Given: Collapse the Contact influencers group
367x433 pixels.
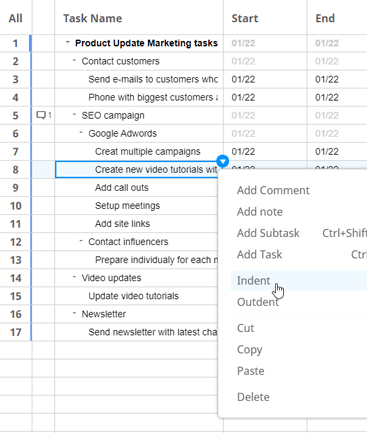Looking at the screenshot, I should coord(81,241).
